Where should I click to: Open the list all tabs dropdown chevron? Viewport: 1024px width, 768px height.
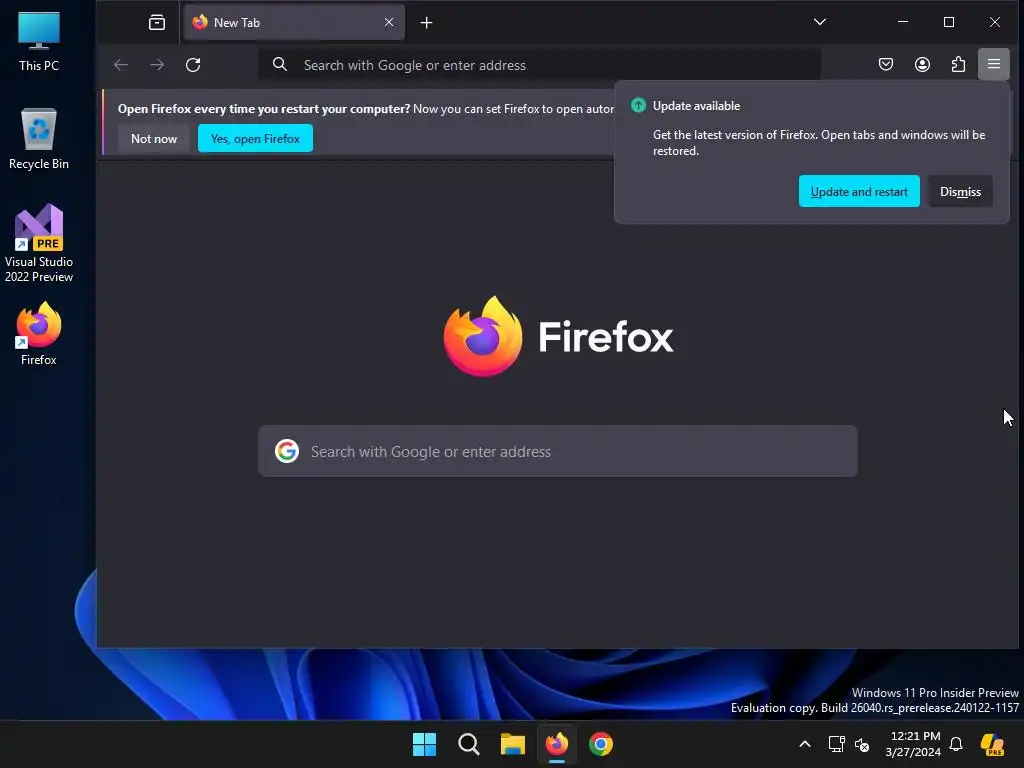point(820,22)
